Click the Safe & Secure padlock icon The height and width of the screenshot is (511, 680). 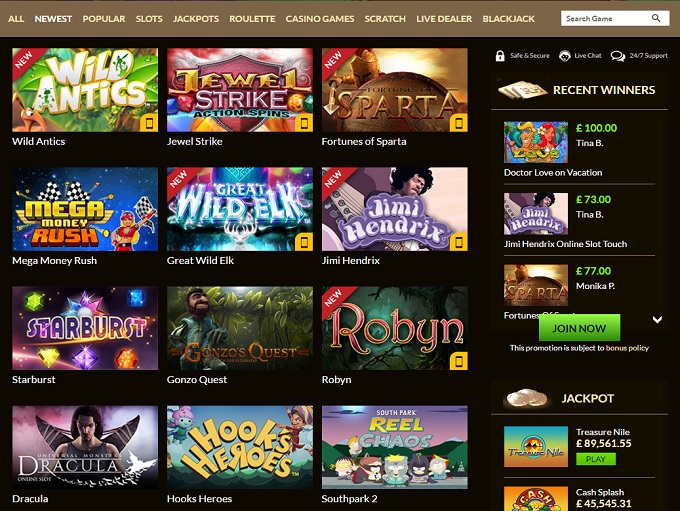pyautogui.click(x=500, y=56)
